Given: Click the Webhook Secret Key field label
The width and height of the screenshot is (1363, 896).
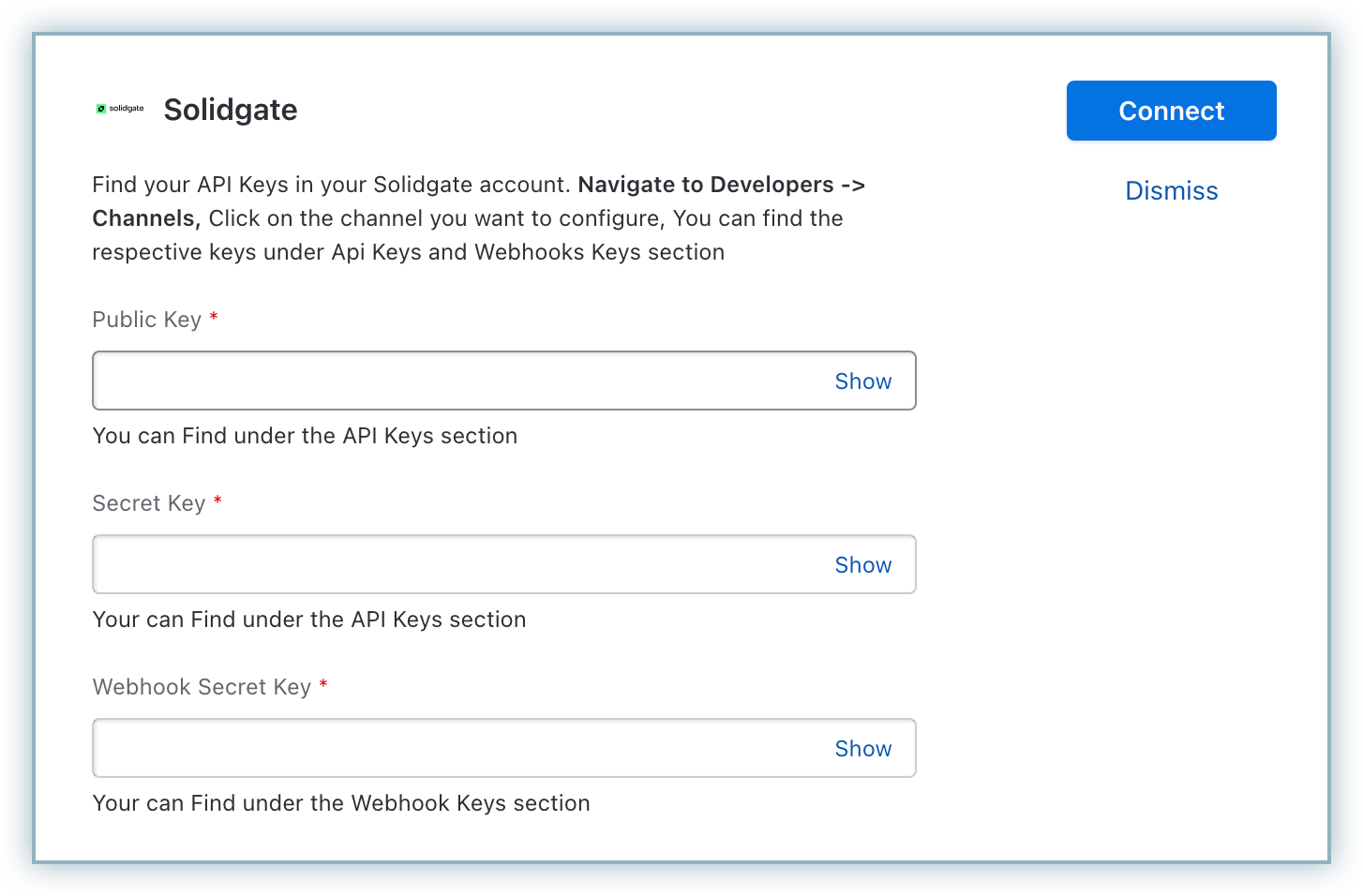Looking at the screenshot, I should pos(202,687).
